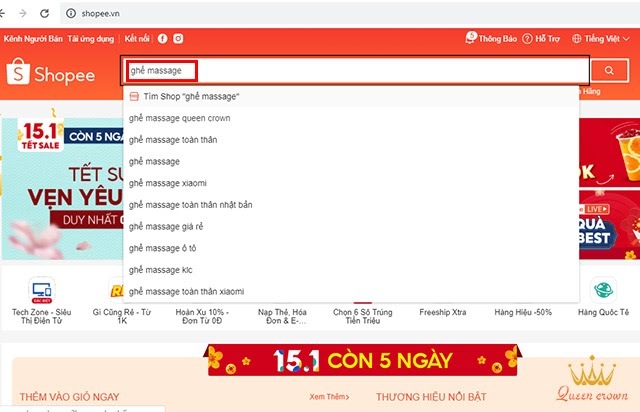640x412 pixels.
Task: Select the plain ghế massage suggestion
Action: 351,161
